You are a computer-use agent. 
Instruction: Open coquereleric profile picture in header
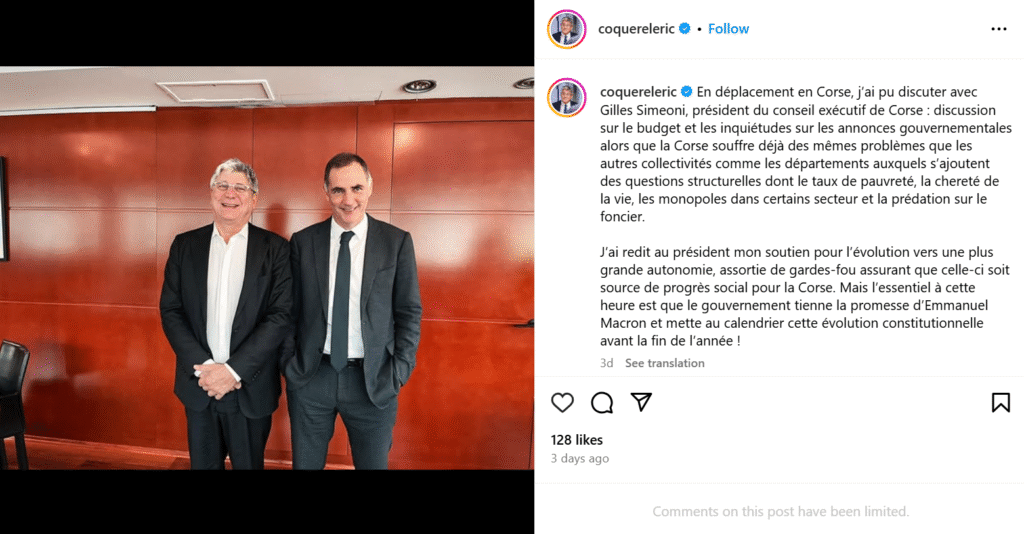pos(566,29)
